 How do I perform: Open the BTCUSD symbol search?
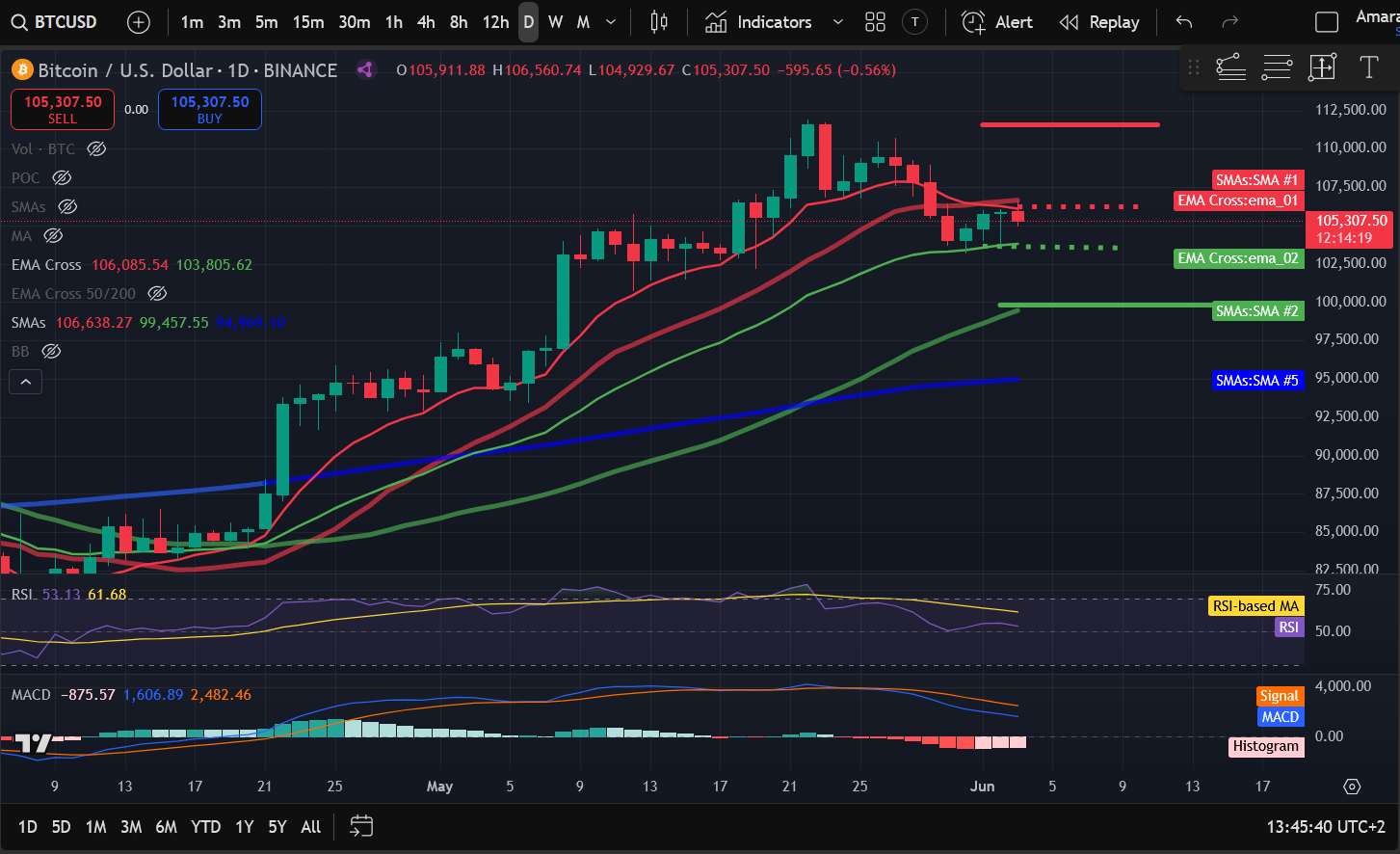pyautogui.click(x=54, y=22)
